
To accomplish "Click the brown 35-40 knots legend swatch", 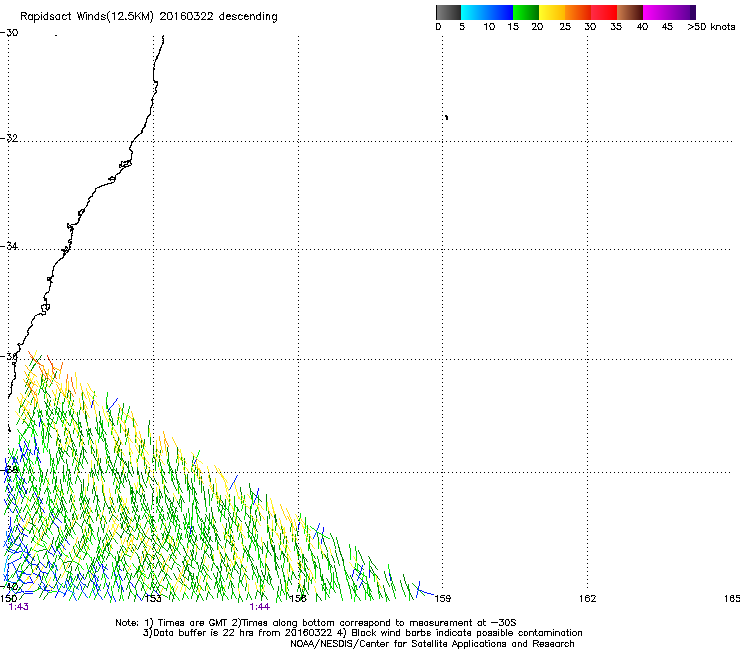I will 630,12.
